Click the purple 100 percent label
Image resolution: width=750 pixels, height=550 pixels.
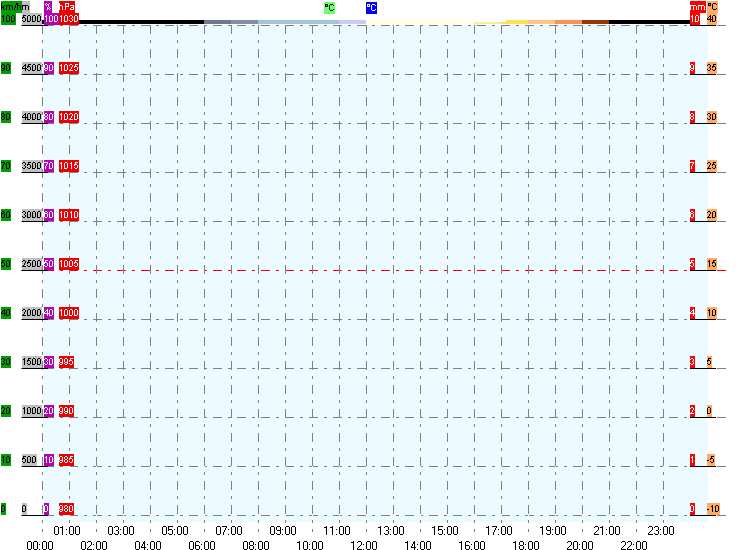click(x=51, y=19)
